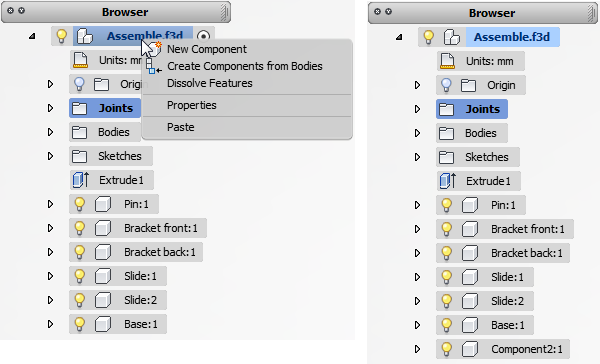Toggle visibility bulb of Pin:1 in left browser
The image size is (600, 364).
pos(79,204)
